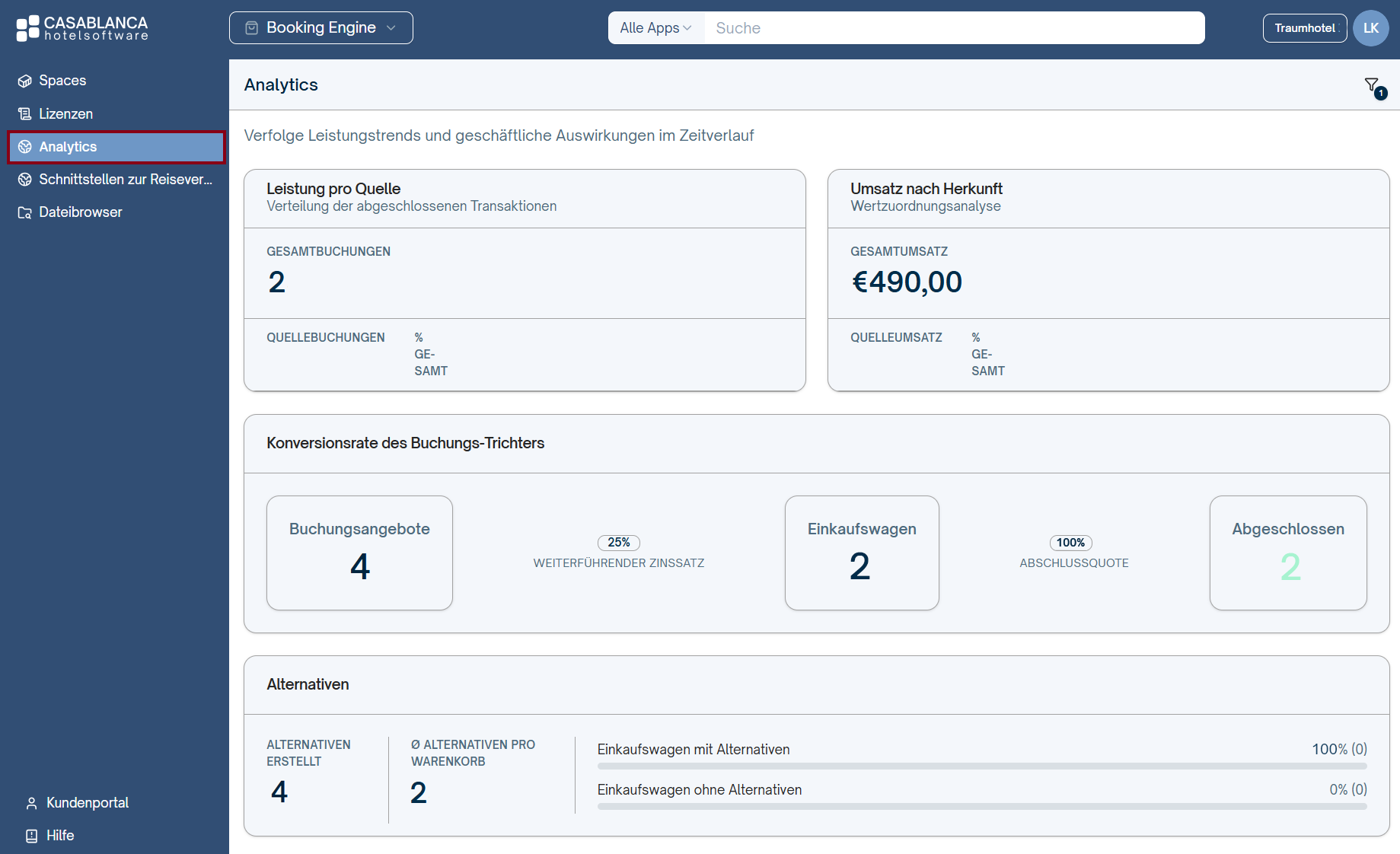
Task: Go to the Analytics menu item
Action: pyautogui.click(x=116, y=147)
